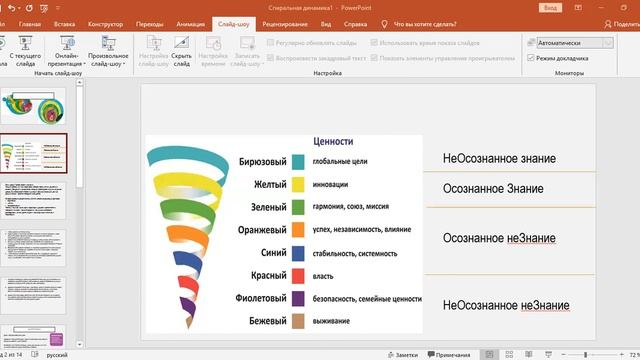Viewport: 640px width, 360px height.
Task: Open the Вид ribbon tab
Action: coord(326,24)
